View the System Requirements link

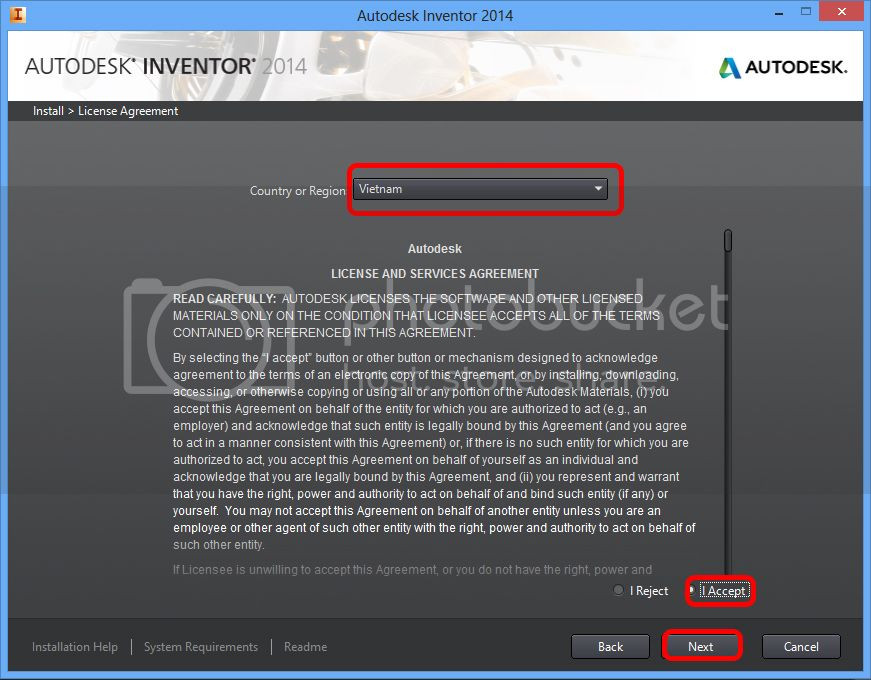point(201,647)
